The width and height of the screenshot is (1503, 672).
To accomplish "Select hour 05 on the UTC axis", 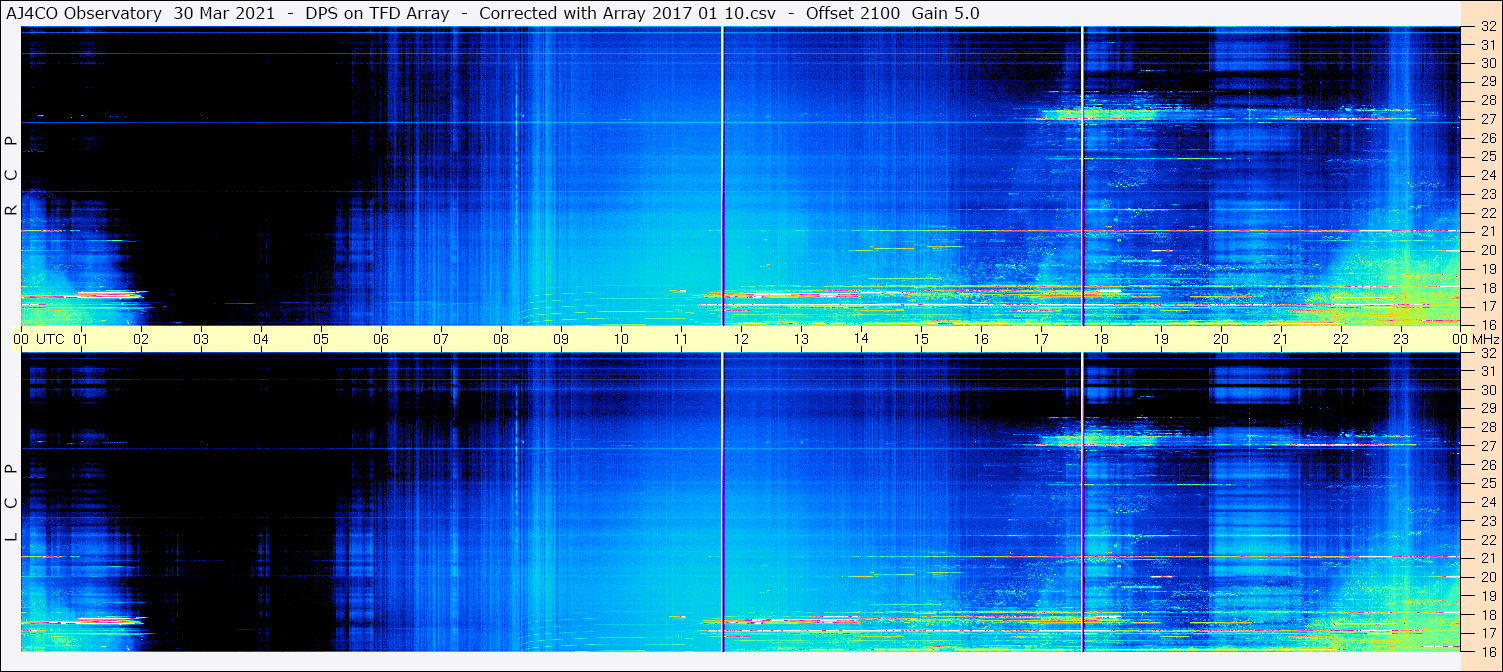I will click(321, 339).
